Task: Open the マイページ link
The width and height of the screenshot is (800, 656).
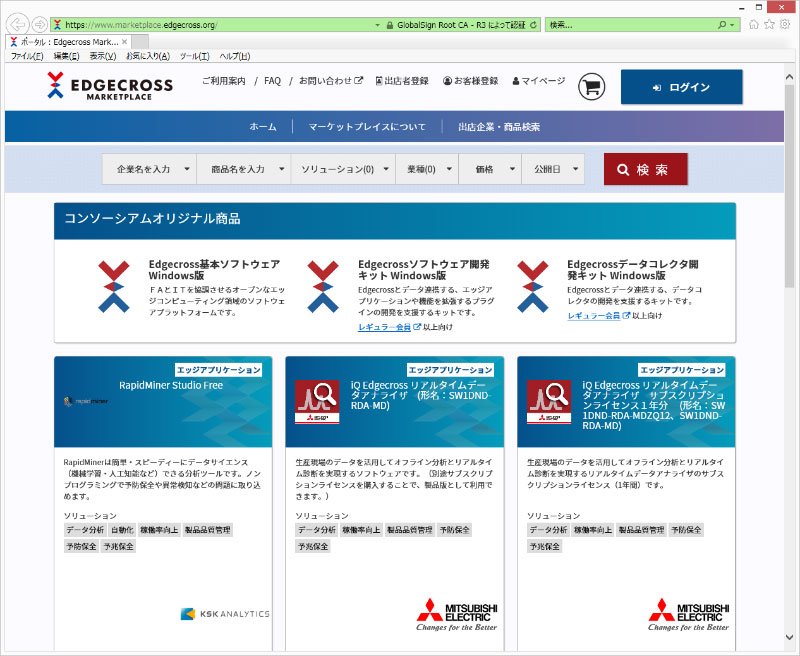Action: [539, 81]
